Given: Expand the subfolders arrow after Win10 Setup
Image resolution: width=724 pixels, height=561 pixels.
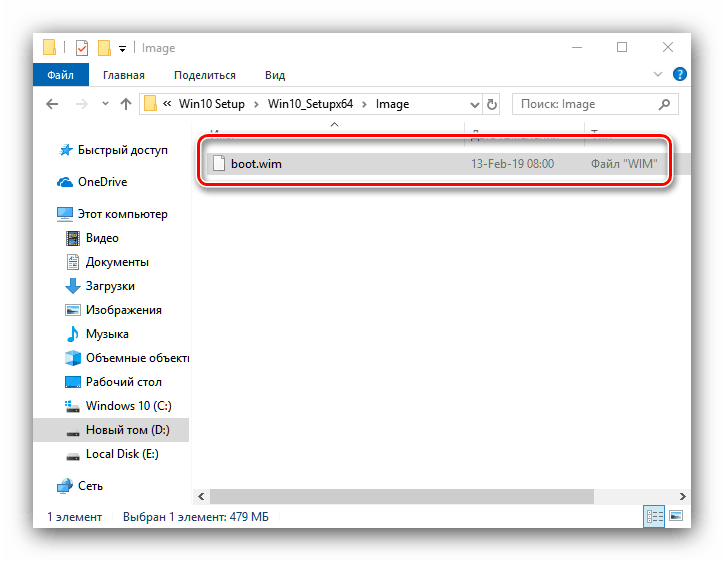Looking at the screenshot, I should (256, 104).
